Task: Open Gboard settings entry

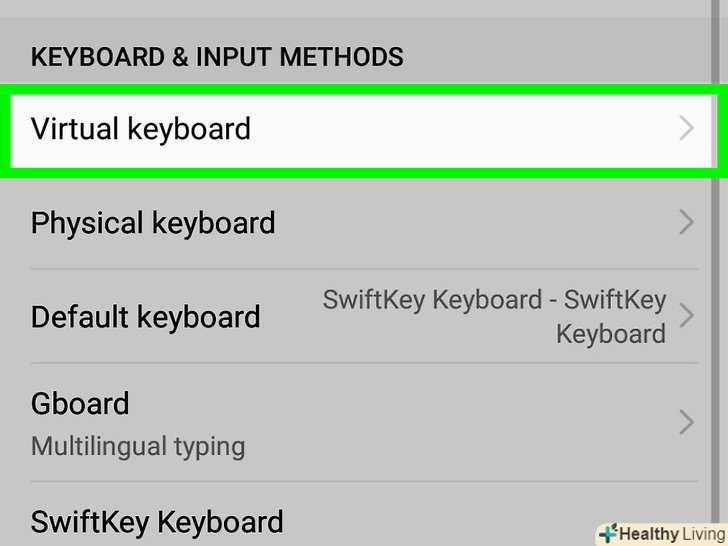Action: 80,404
